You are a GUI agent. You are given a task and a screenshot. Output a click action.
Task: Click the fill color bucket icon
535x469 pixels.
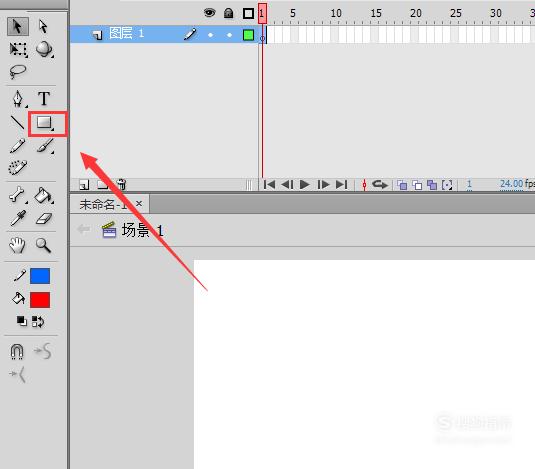[x=18, y=299]
